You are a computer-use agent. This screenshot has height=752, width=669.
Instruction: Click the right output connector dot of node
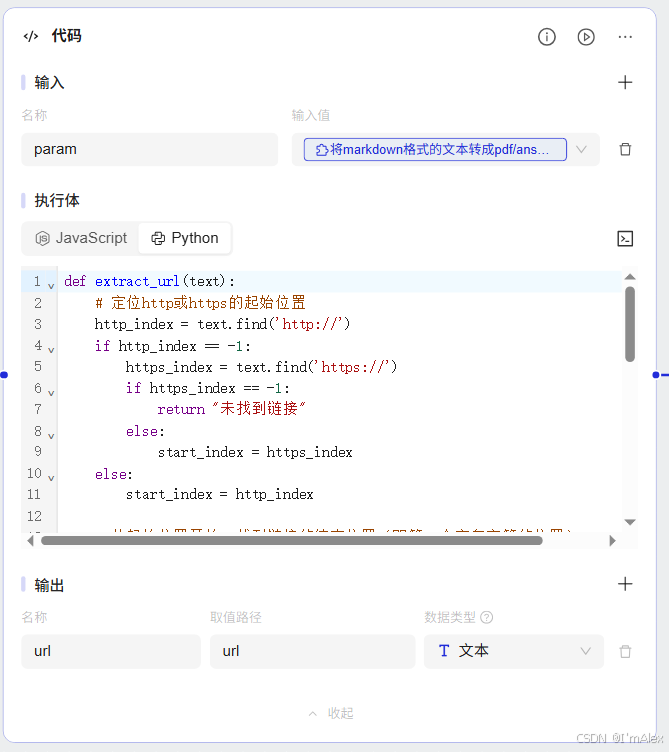pyautogui.click(x=656, y=375)
